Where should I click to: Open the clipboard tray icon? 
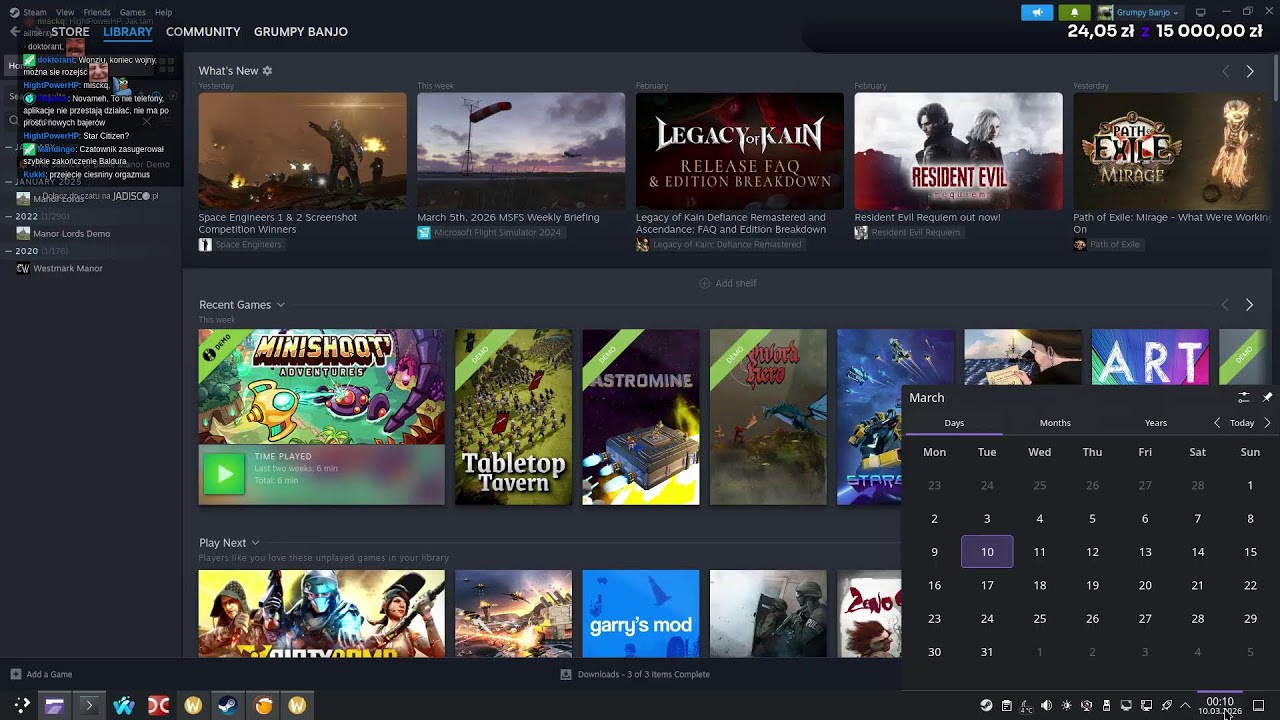click(1006, 705)
